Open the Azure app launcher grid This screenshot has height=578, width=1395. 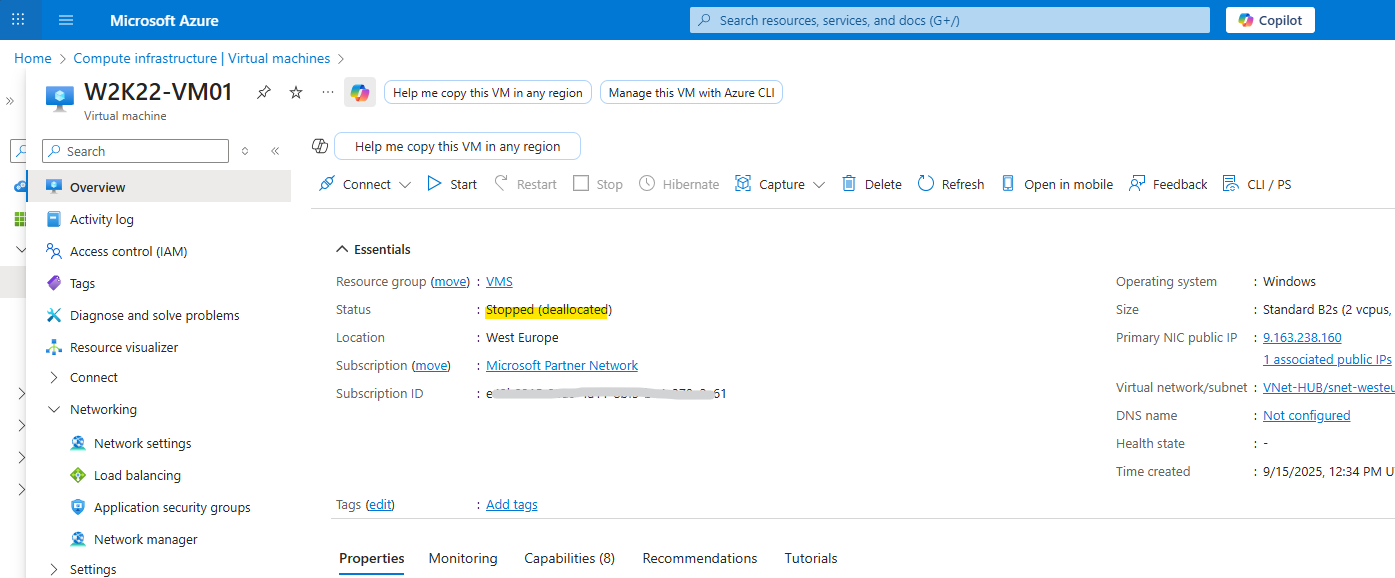18,20
